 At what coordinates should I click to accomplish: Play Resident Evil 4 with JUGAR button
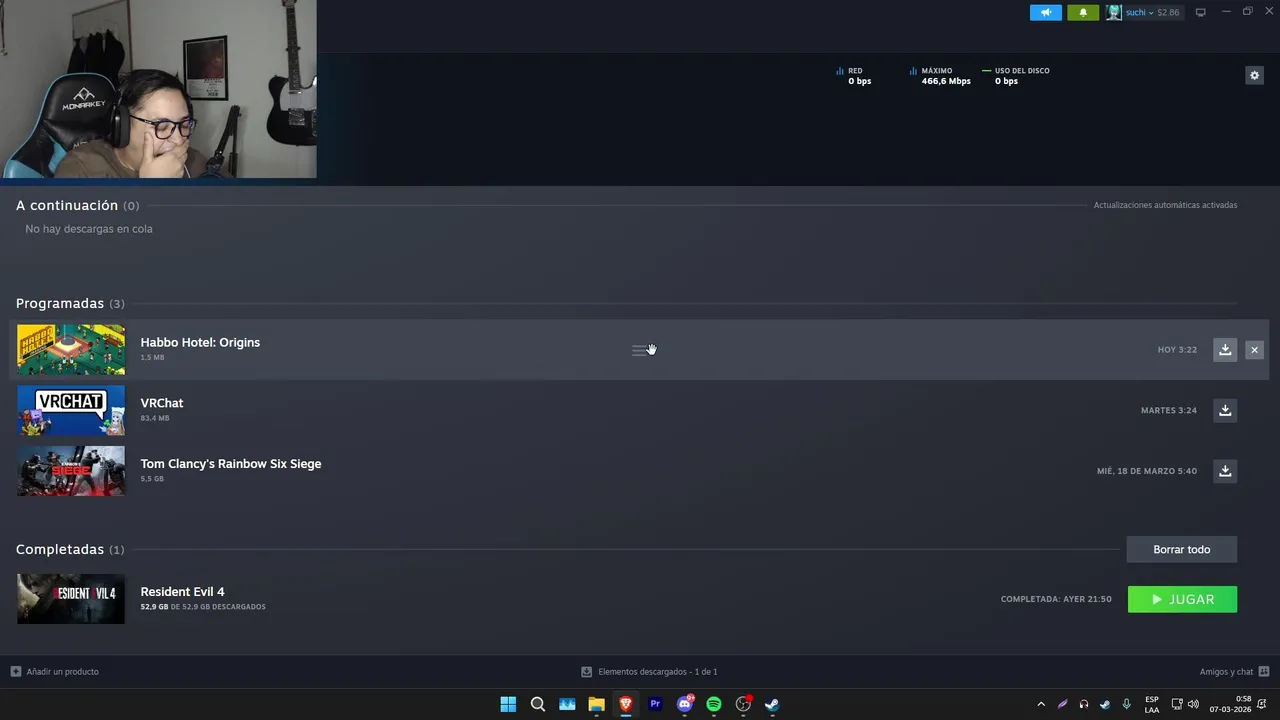[x=1182, y=599]
